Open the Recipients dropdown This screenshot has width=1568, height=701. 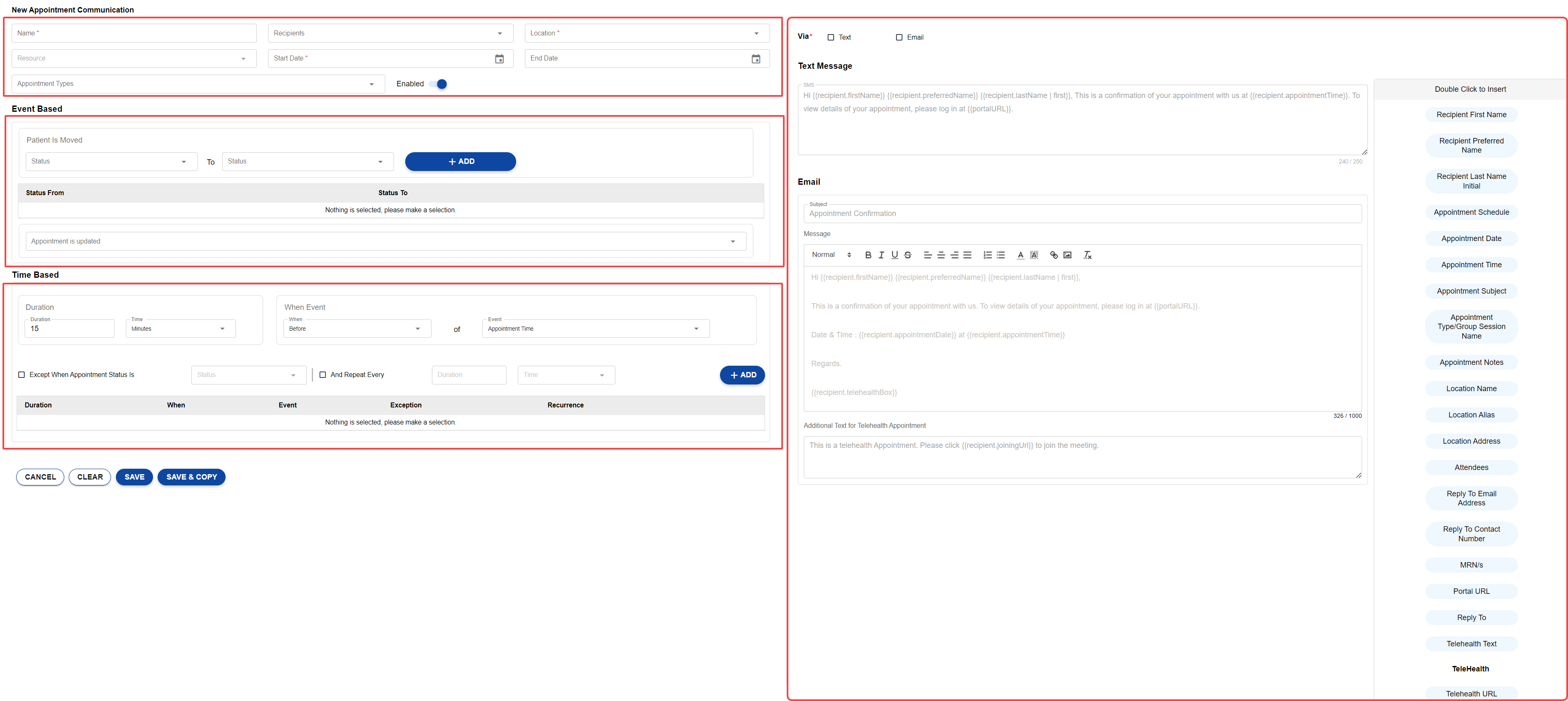click(x=390, y=33)
